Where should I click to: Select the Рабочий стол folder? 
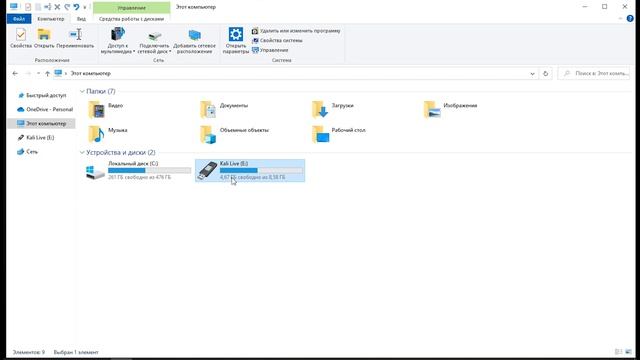point(339,134)
